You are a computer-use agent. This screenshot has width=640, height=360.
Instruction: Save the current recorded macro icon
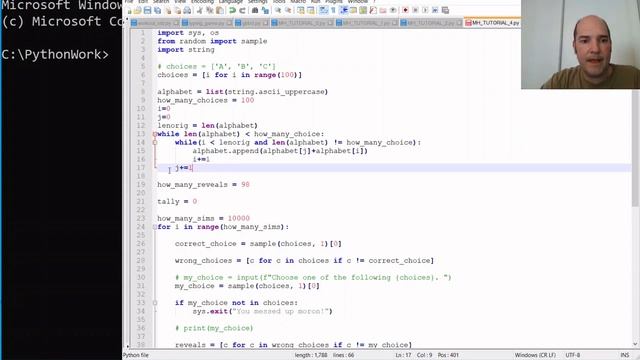tap(445, 10)
